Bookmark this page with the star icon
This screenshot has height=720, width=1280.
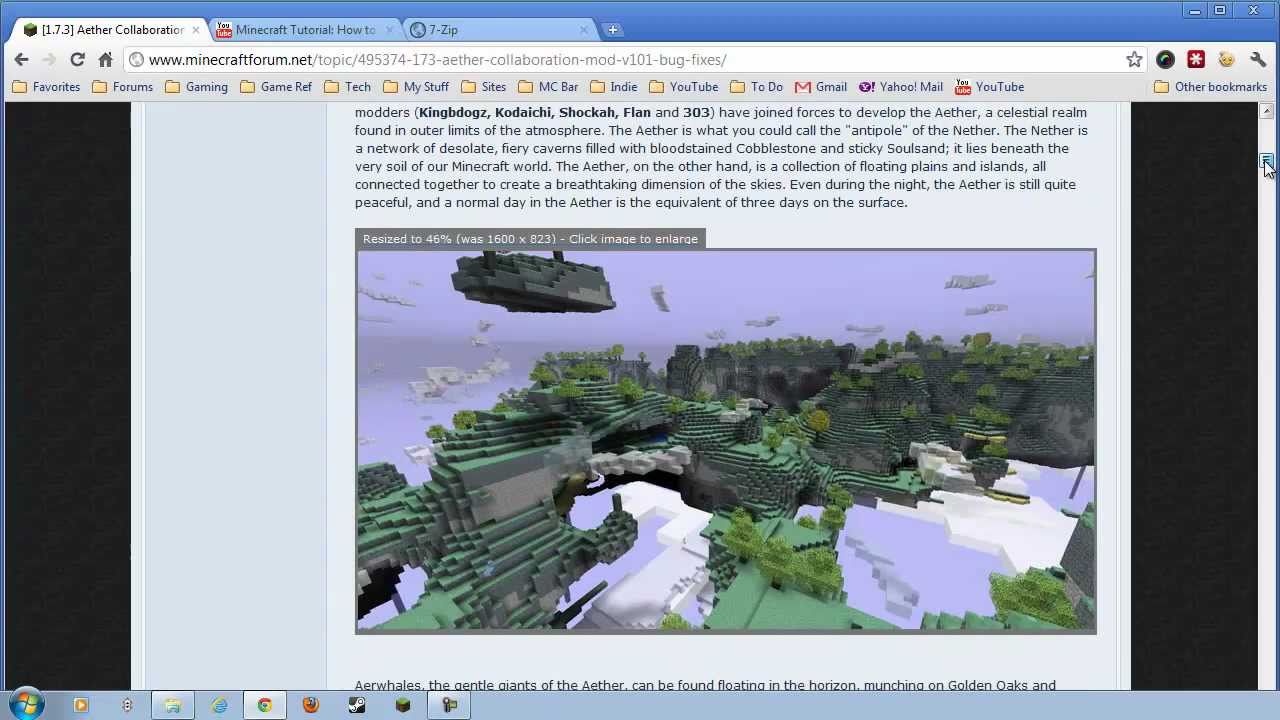pos(1134,60)
